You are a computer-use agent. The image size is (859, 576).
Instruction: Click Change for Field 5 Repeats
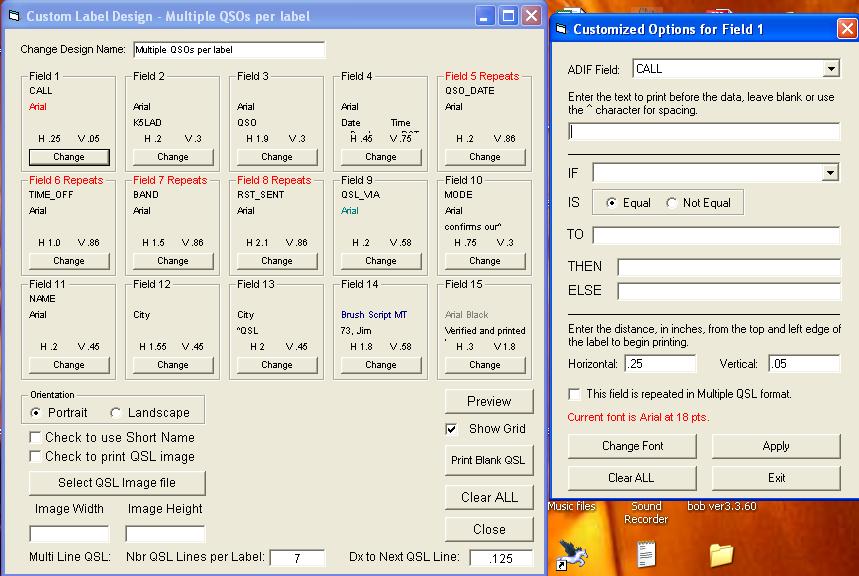[485, 157]
